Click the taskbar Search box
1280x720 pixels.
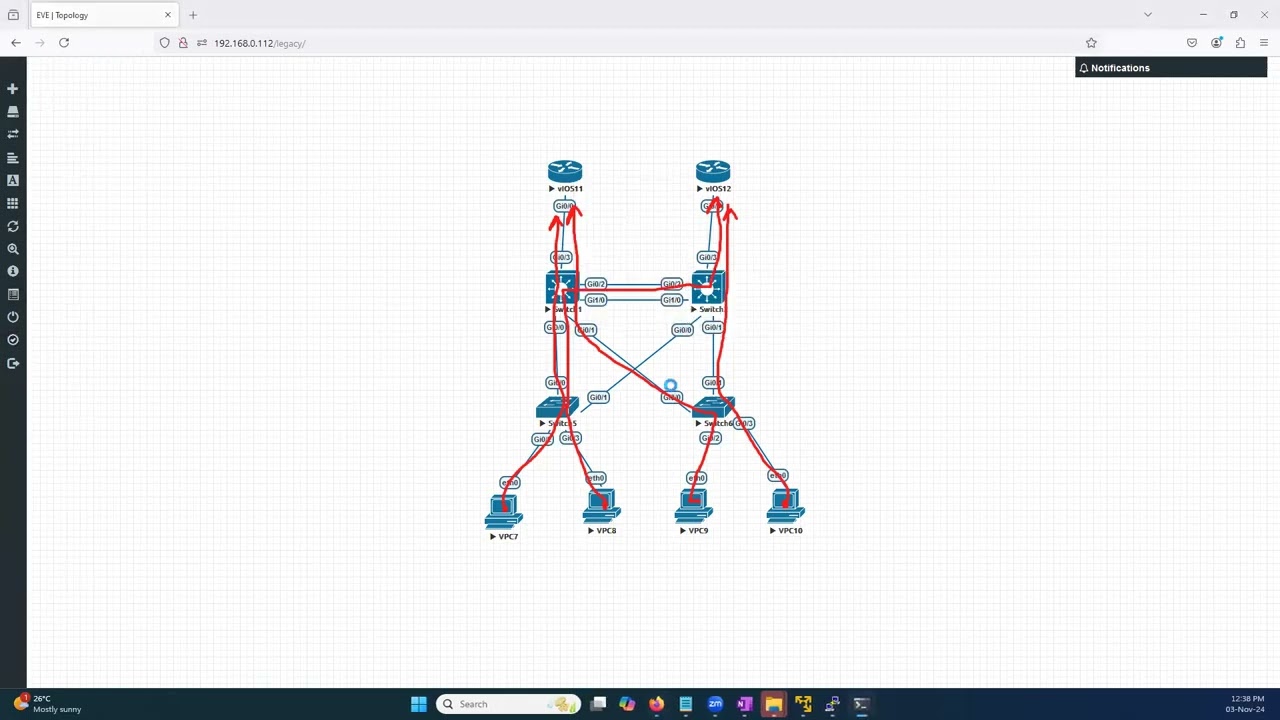tap(509, 704)
